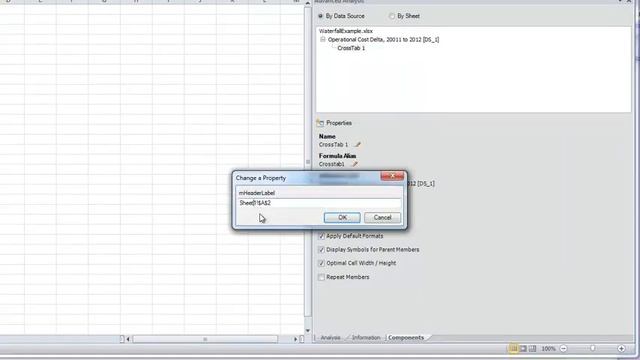Select the By Sheet radio button

[x=392, y=16]
